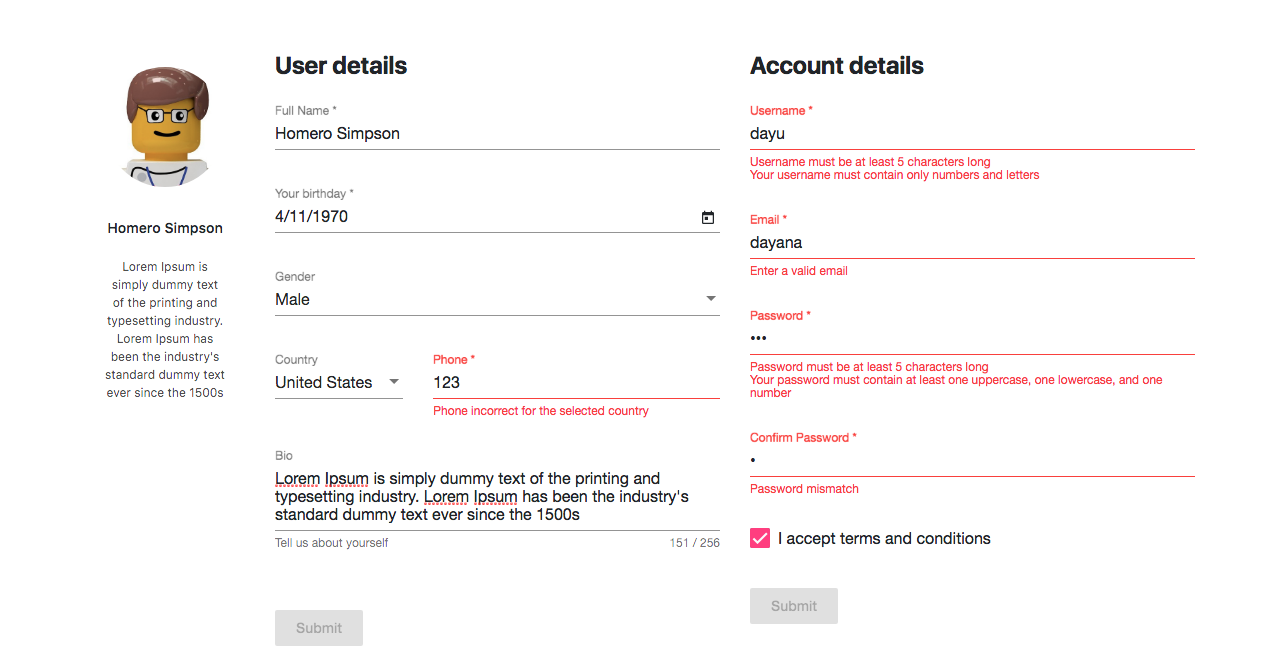Click the Homero Simpson avatar image
The image size is (1280, 664).
click(x=165, y=125)
